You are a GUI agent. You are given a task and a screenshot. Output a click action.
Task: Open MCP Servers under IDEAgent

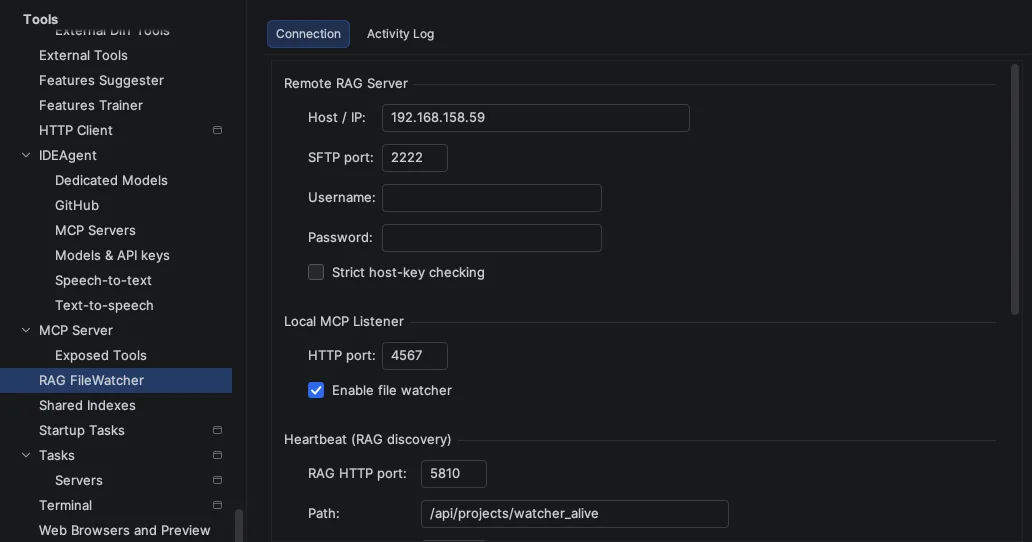[x=95, y=230]
